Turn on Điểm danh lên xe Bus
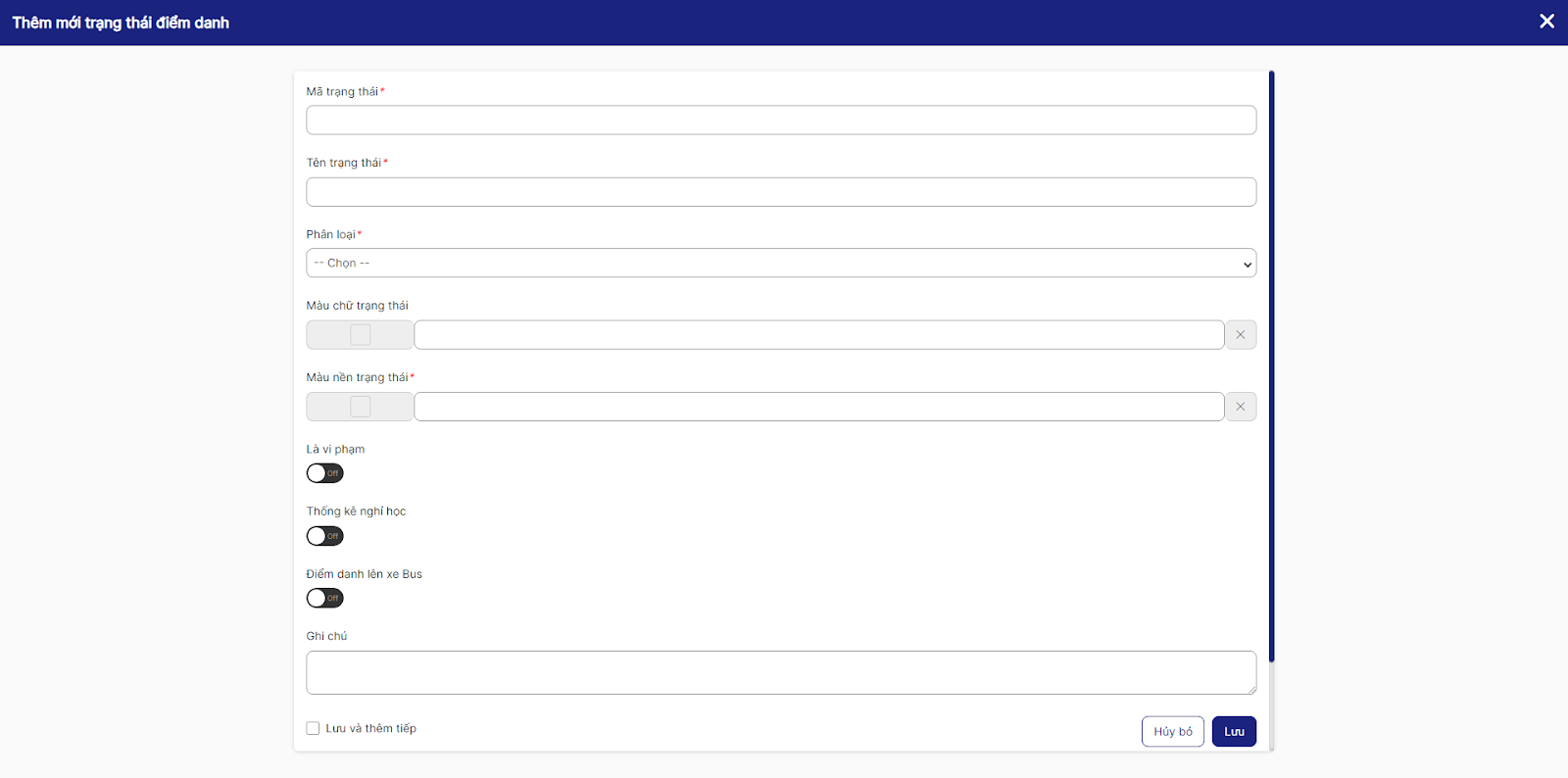This screenshot has width=1568, height=778. point(324,598)
